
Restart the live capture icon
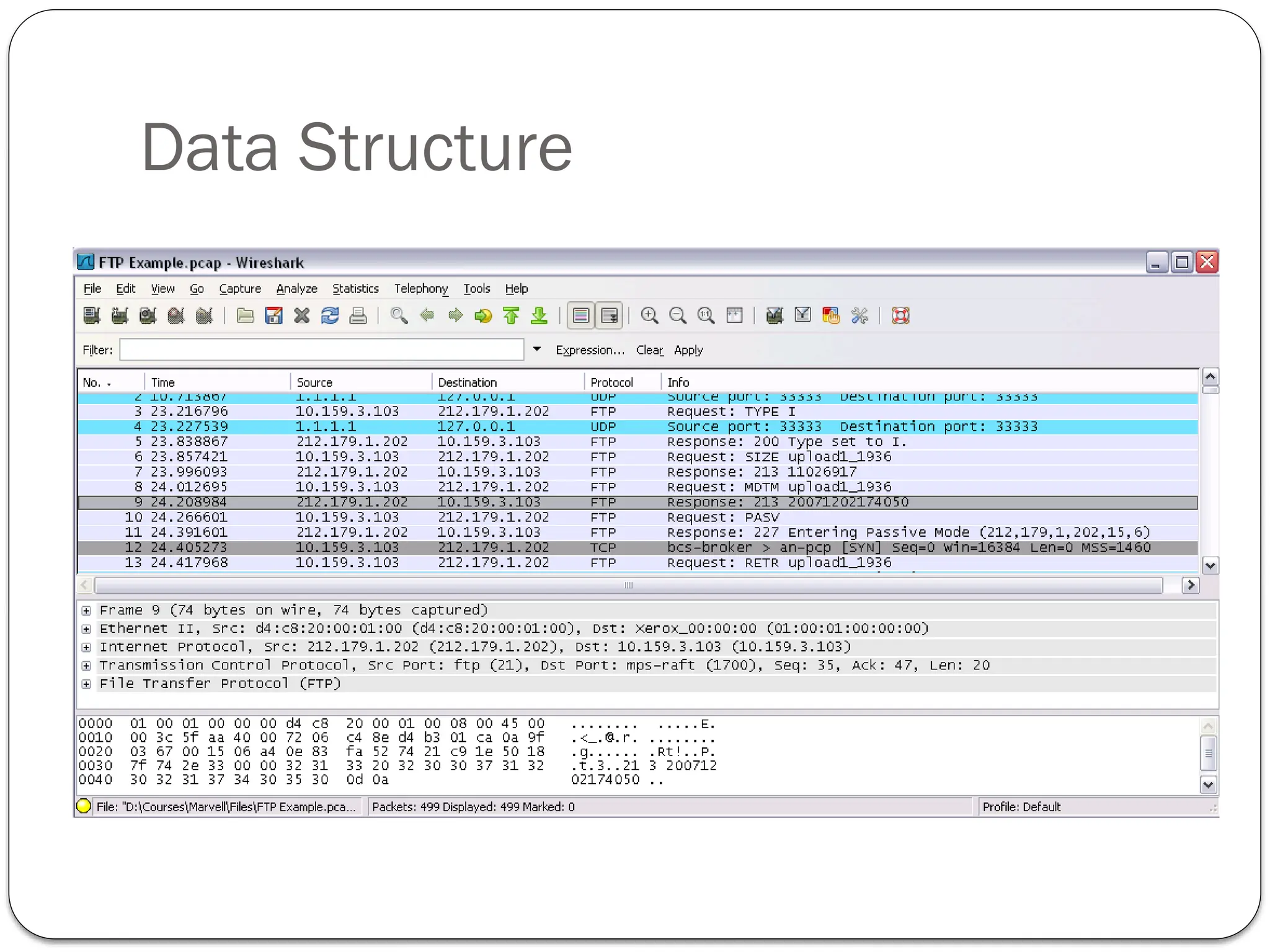point(204,315)
